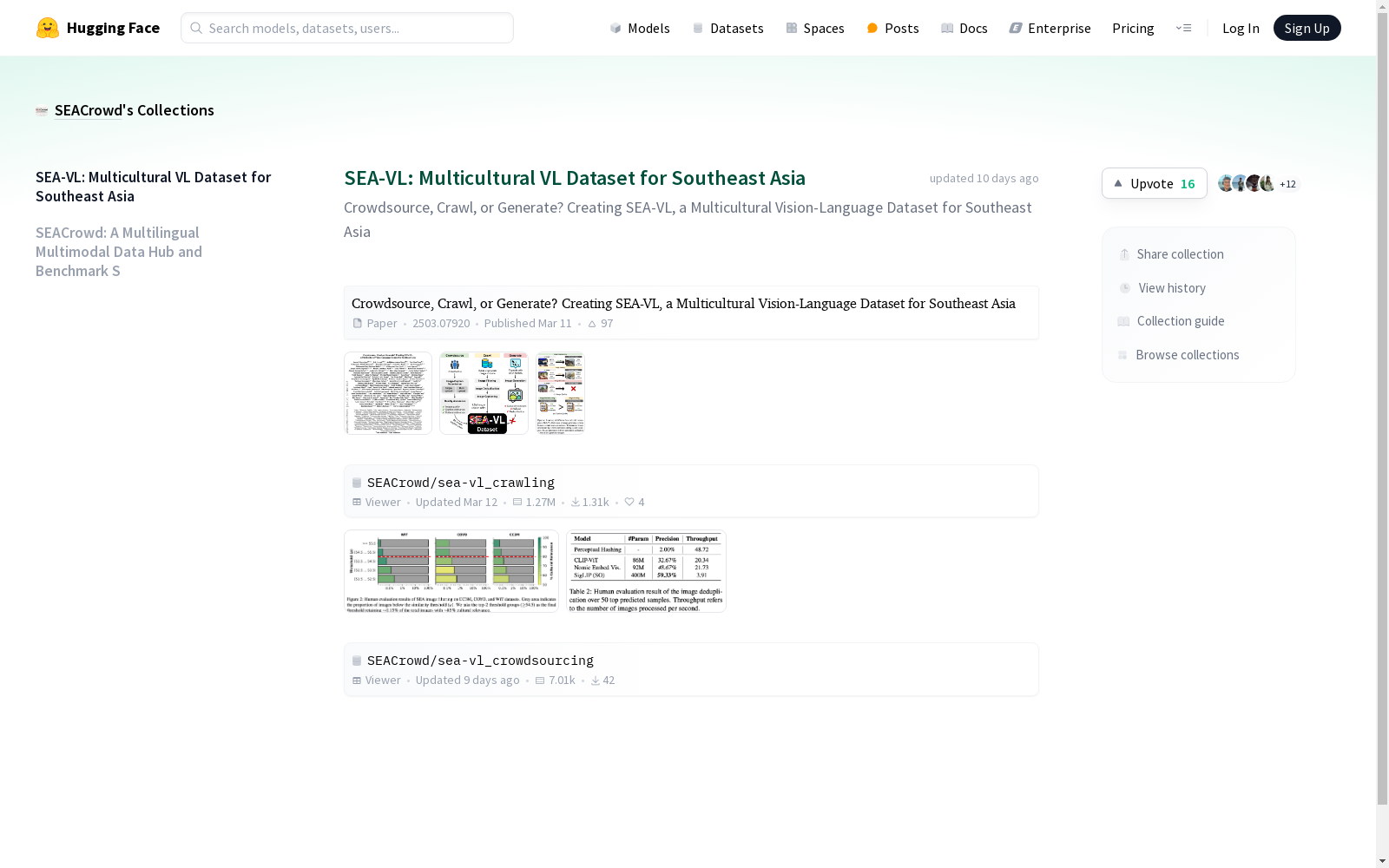Image resolution: width=1389 pixels, height=868 pixels.
Task: Open the third narrow paper thumbnail
Action: click(x=561, y=393)
